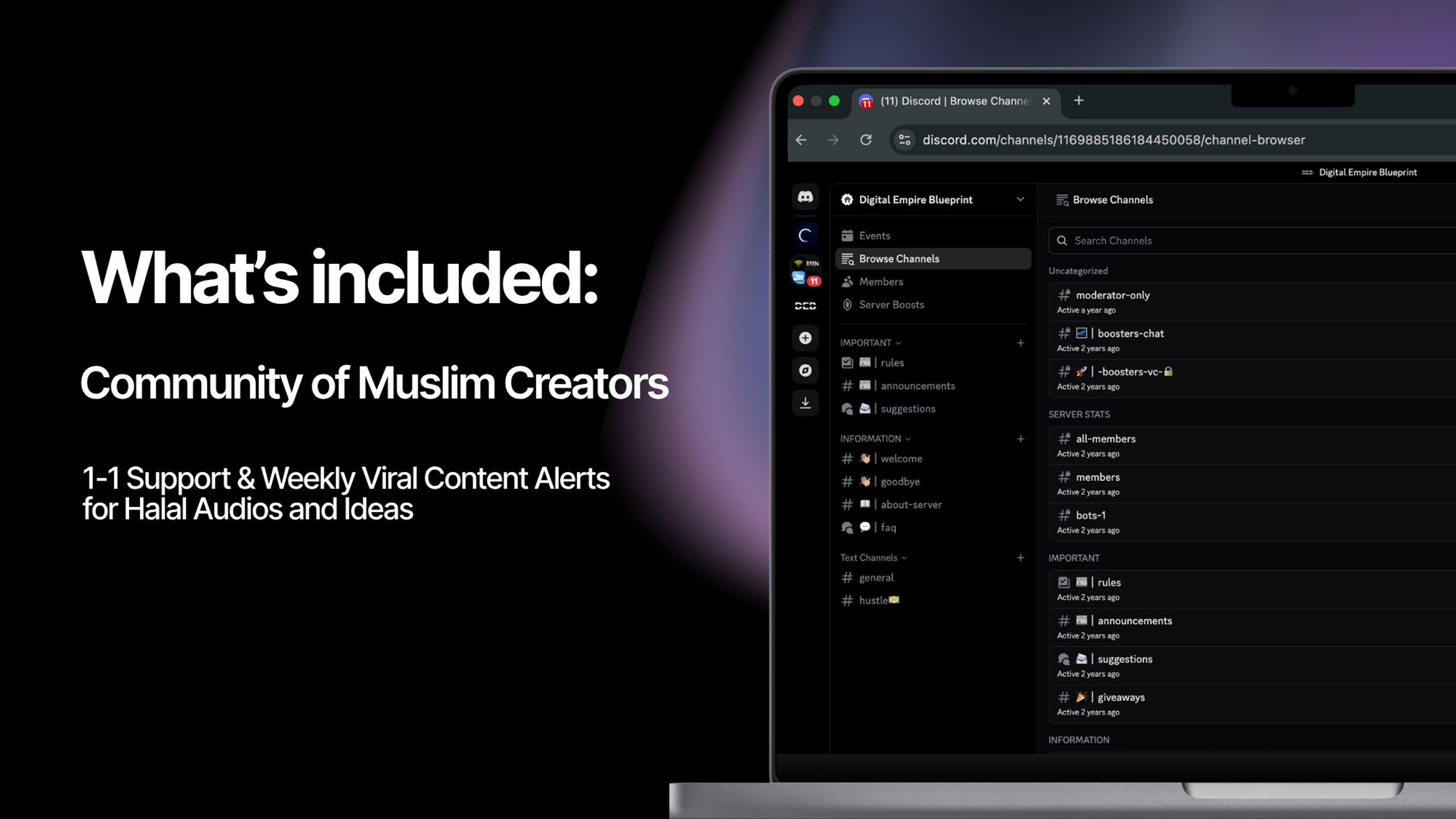The height and width of the screenshot is (819, 1456).
Task: Collapse the INFORMATION category in sidebar
Action: tap(875, 439)
